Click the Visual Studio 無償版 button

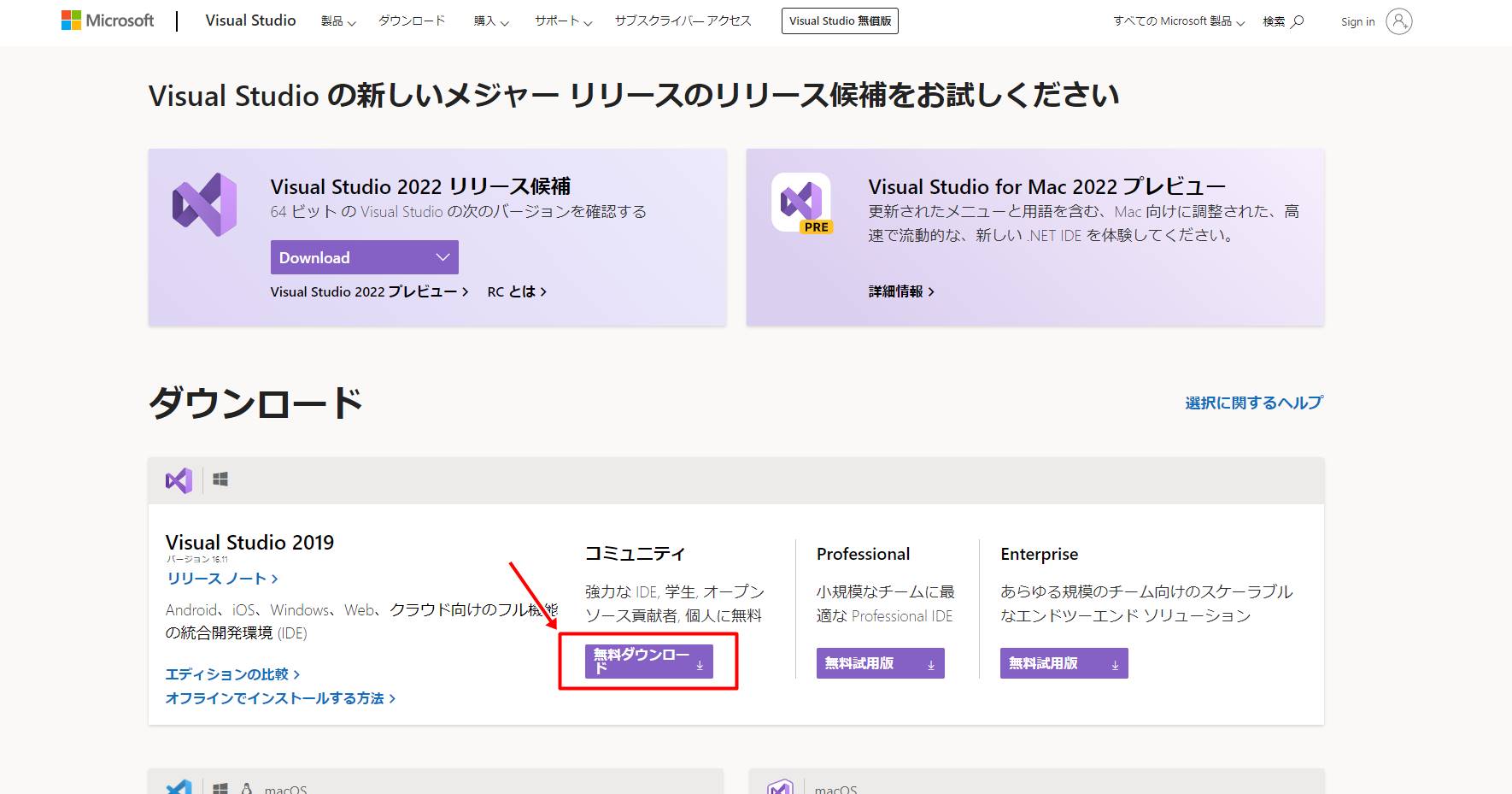(x=840, y=21)
